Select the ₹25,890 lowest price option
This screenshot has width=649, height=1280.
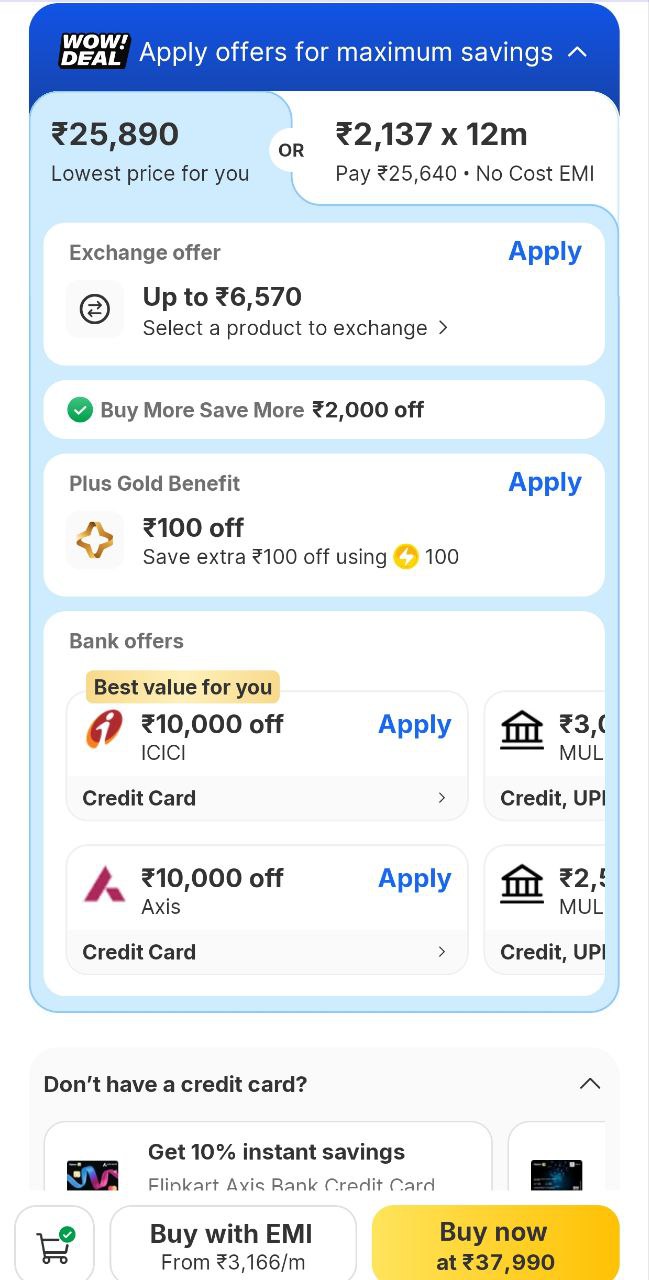[150, 150]
